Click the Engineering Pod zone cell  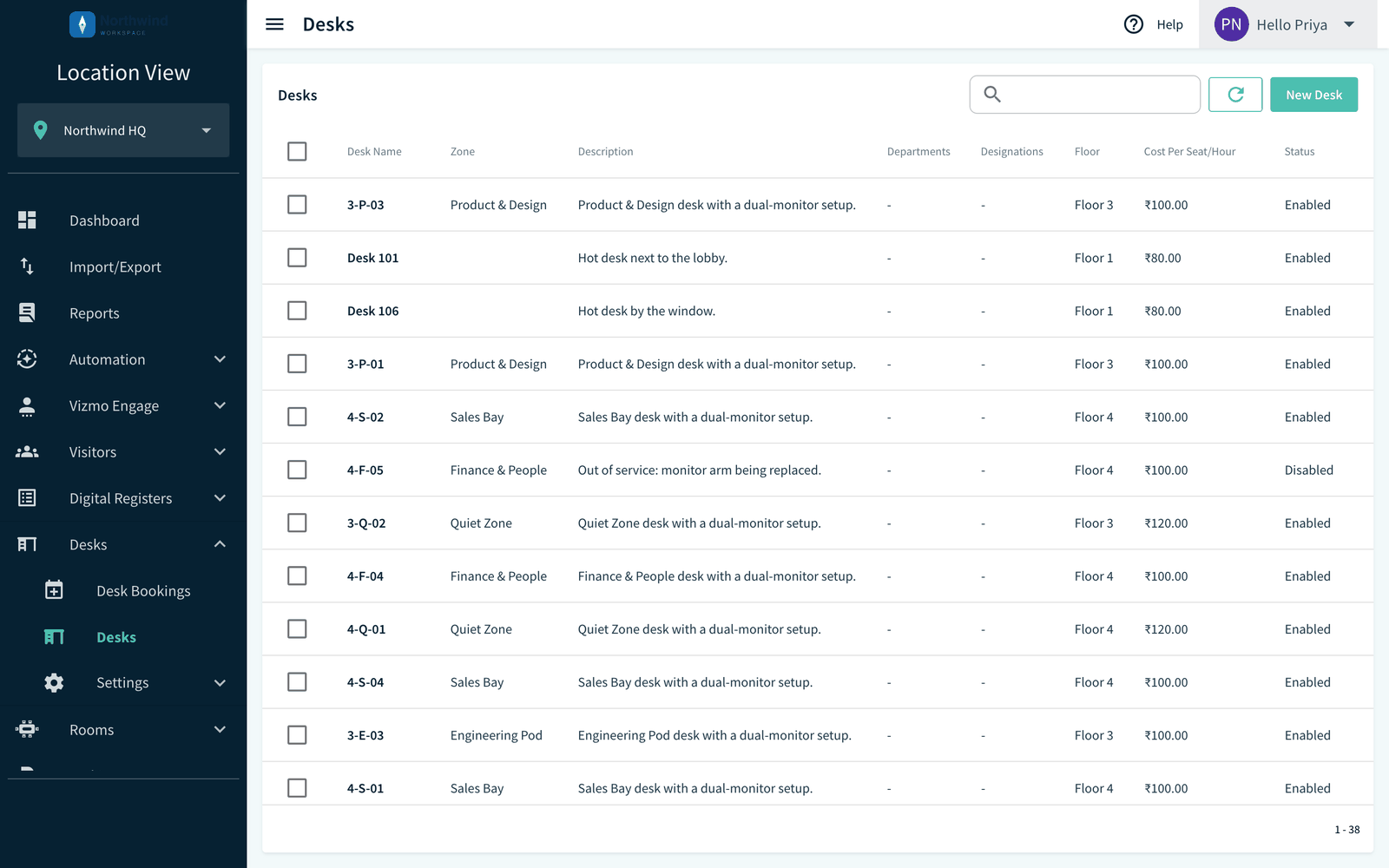pyautogui.click(x=497, y=736)
